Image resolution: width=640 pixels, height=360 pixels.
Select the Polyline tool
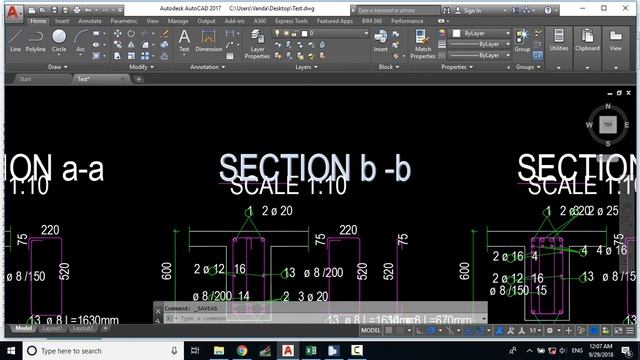coord(36,40)
